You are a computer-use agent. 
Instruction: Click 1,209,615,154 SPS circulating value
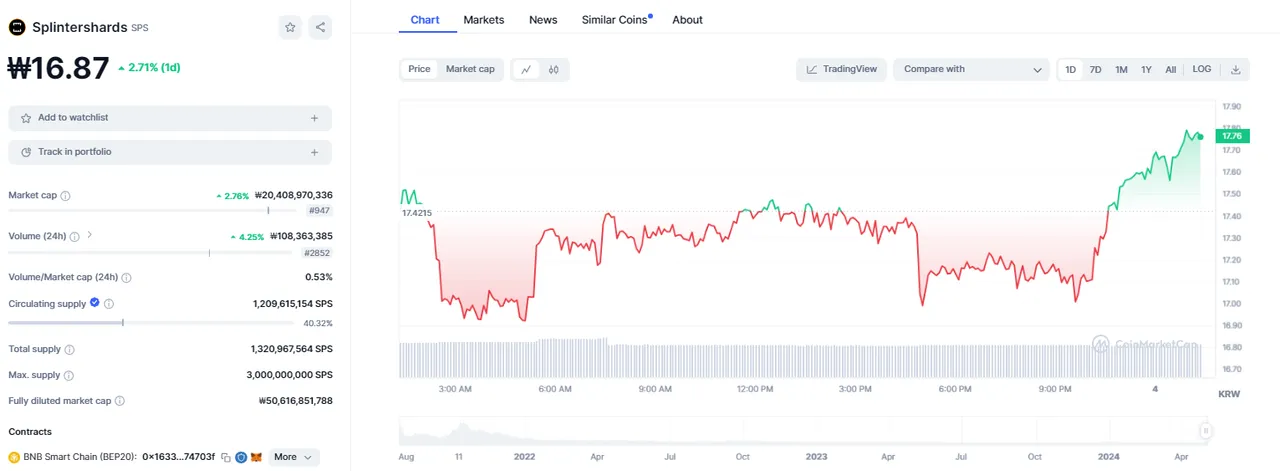click(x=293, y=303)
